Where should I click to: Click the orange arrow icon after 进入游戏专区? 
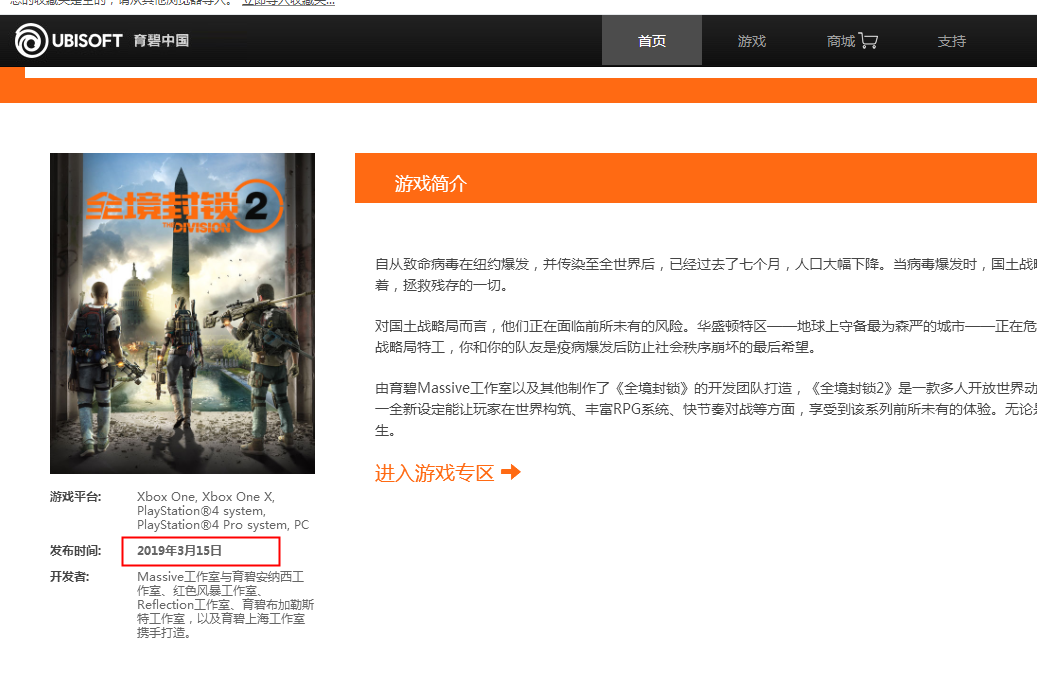pyautogui.click(x=511, y=473)
